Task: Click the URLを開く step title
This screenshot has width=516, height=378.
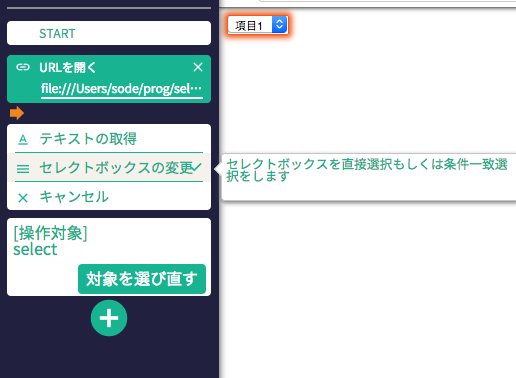Action: pos(68,68)
